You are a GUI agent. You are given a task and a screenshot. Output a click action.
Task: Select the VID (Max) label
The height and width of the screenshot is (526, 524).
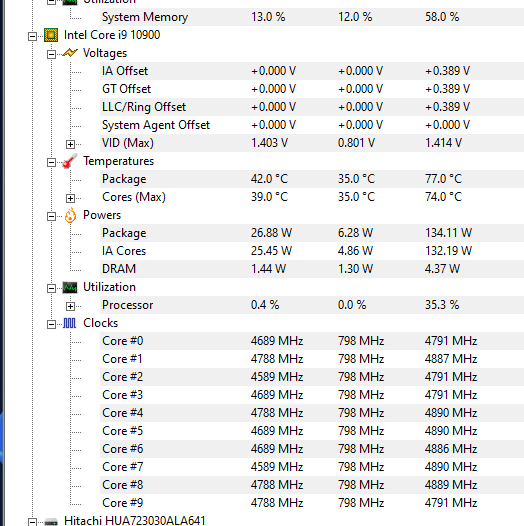tap(128, 143)
